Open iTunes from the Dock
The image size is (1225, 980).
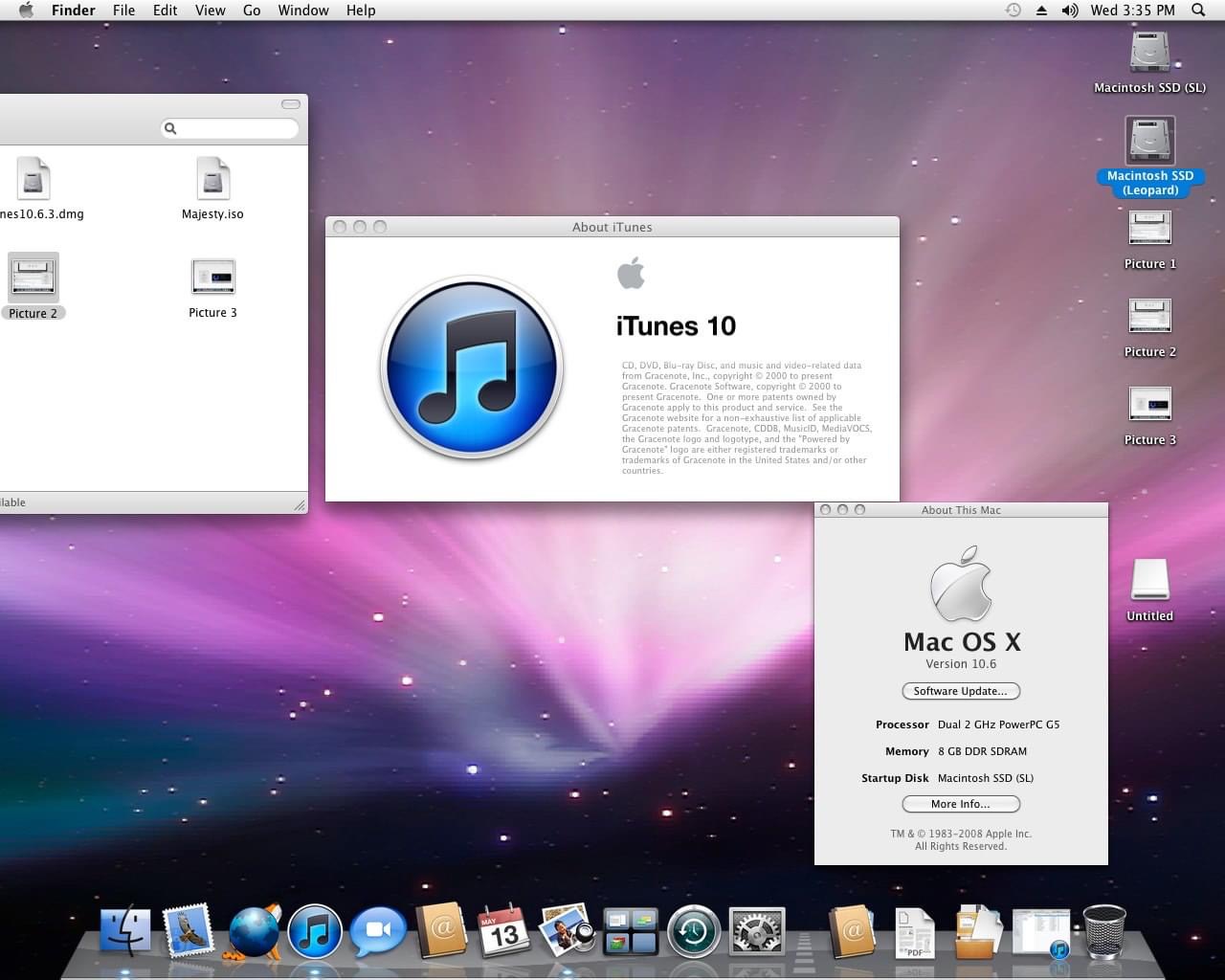coord(315,931)
